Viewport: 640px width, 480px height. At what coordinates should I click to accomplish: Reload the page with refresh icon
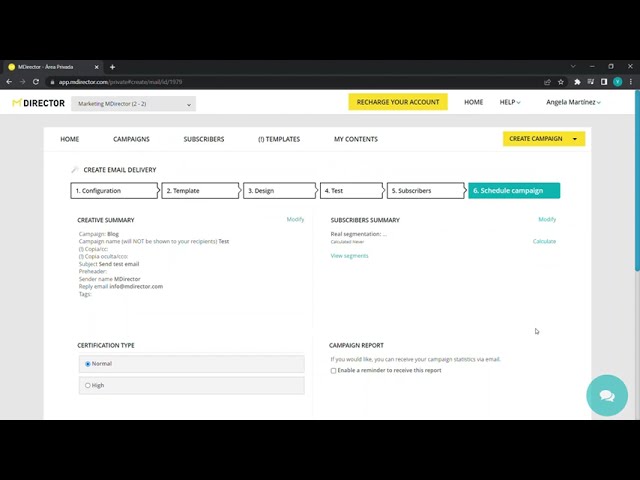(x=36, y=82)
